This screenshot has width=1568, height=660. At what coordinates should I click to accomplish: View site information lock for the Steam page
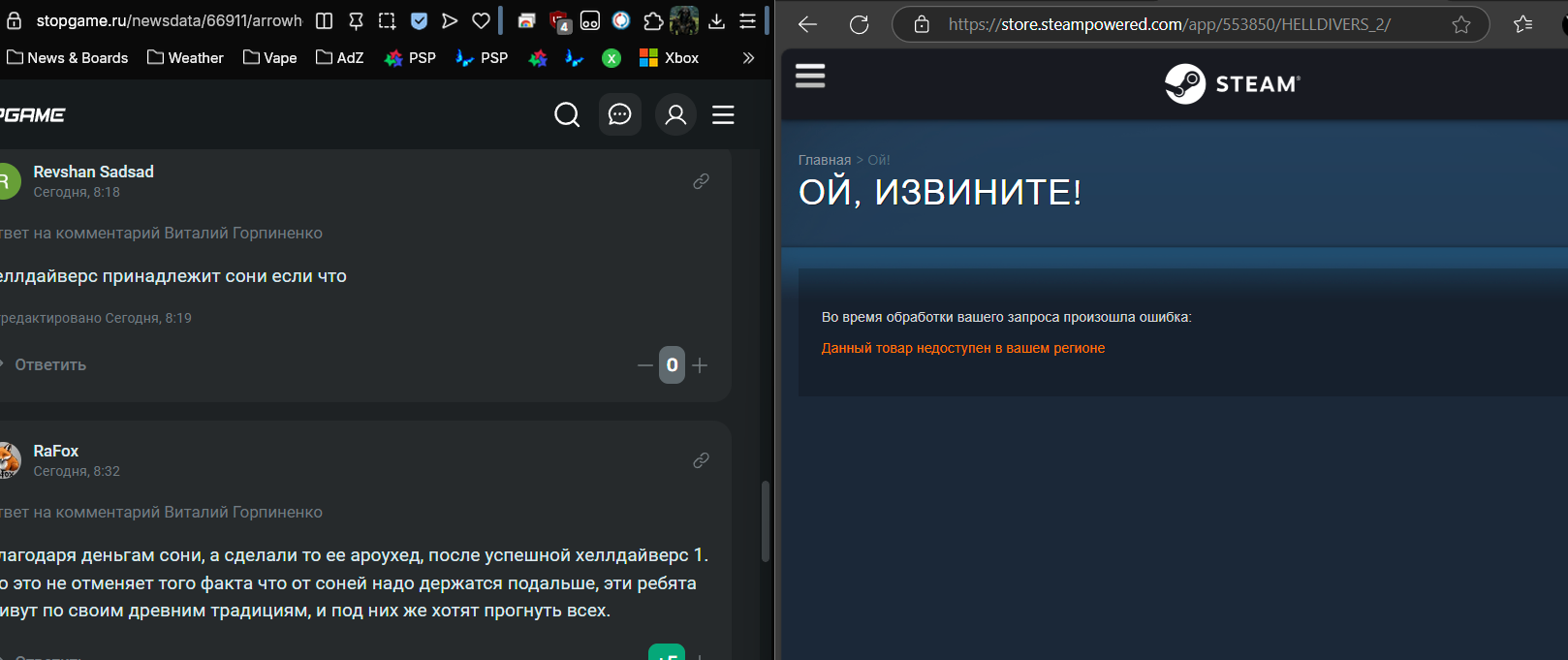(922, 24)
